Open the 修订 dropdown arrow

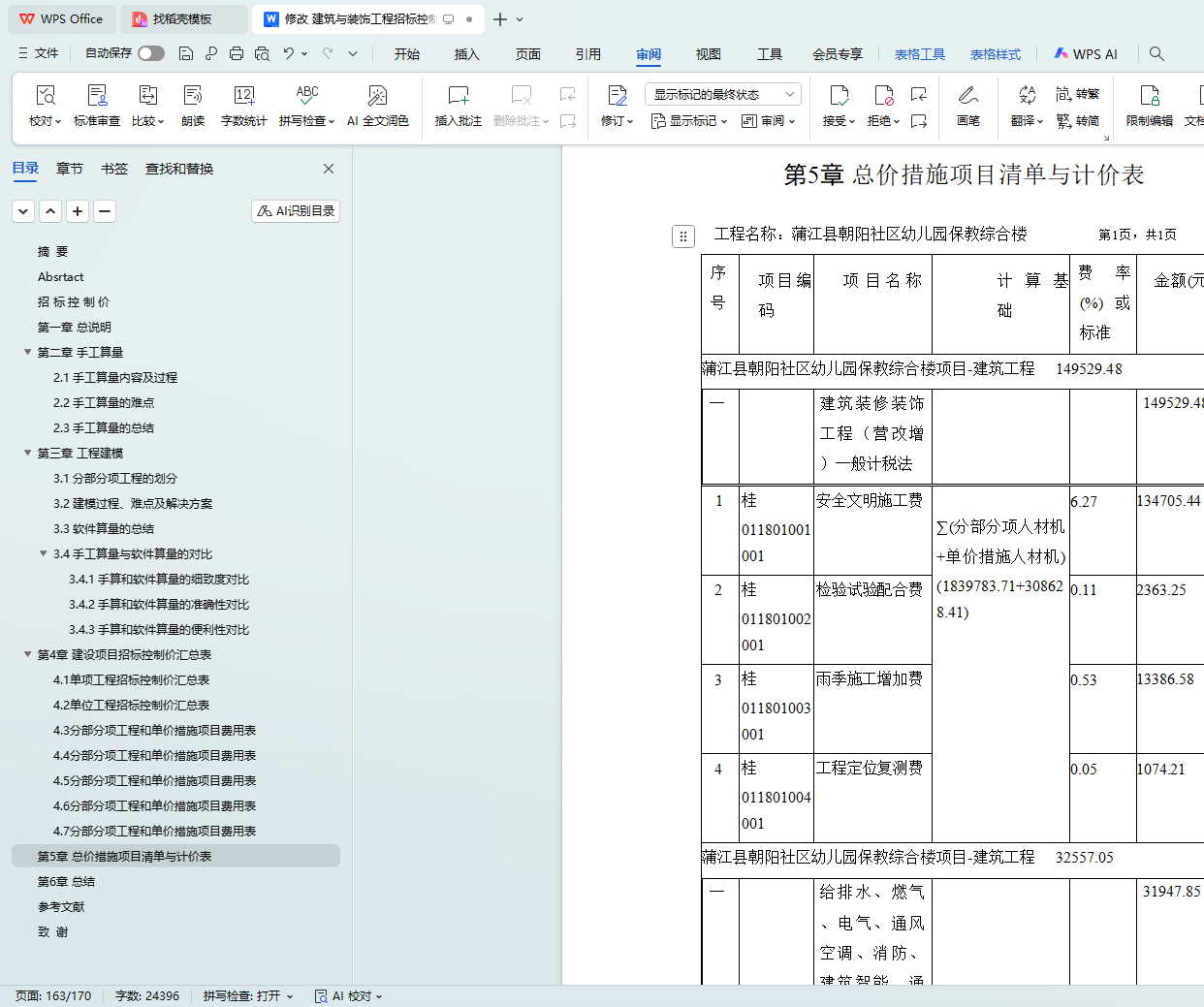[630, 122]
